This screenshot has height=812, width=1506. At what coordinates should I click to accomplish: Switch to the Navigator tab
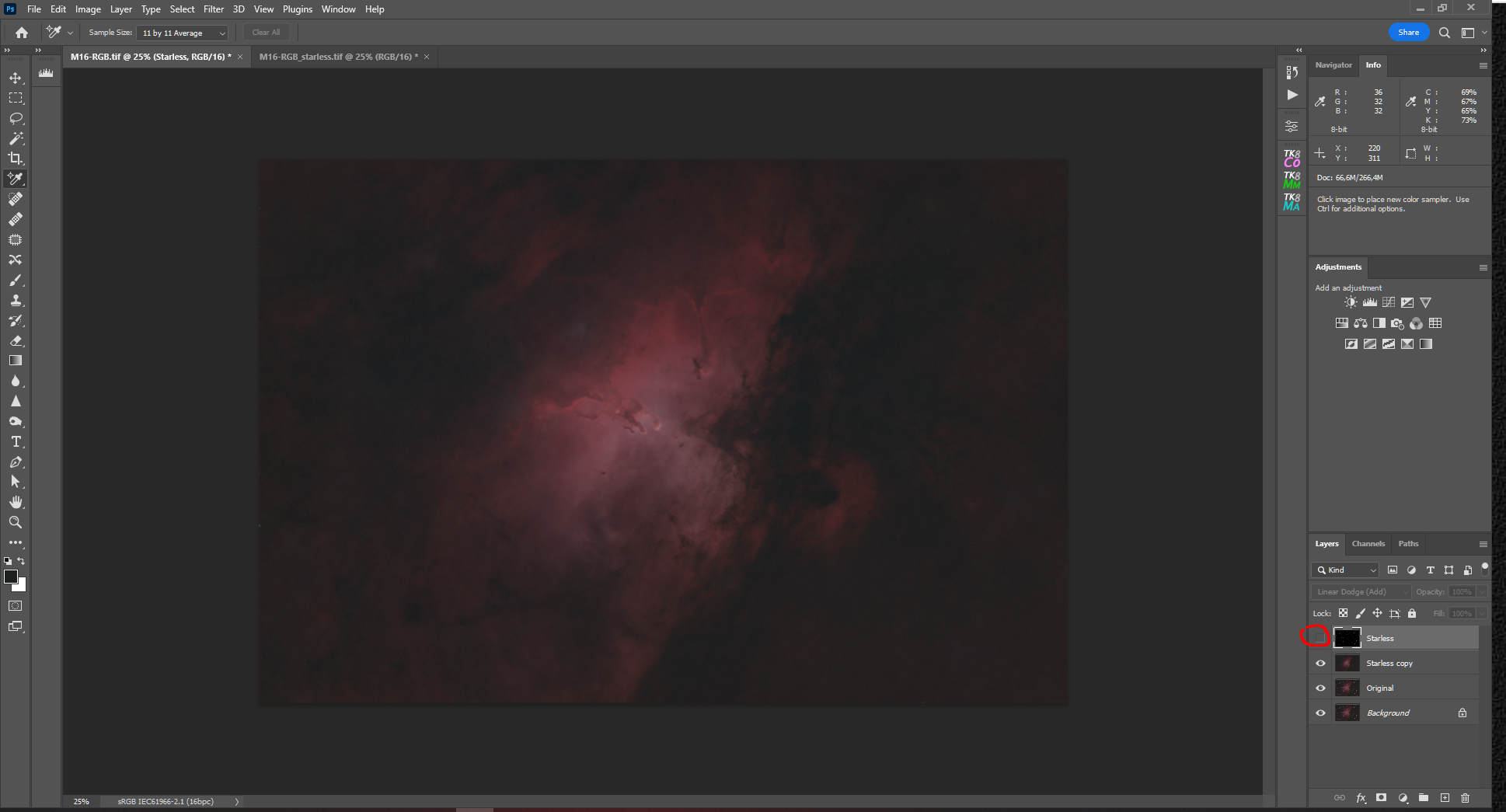1333,65
